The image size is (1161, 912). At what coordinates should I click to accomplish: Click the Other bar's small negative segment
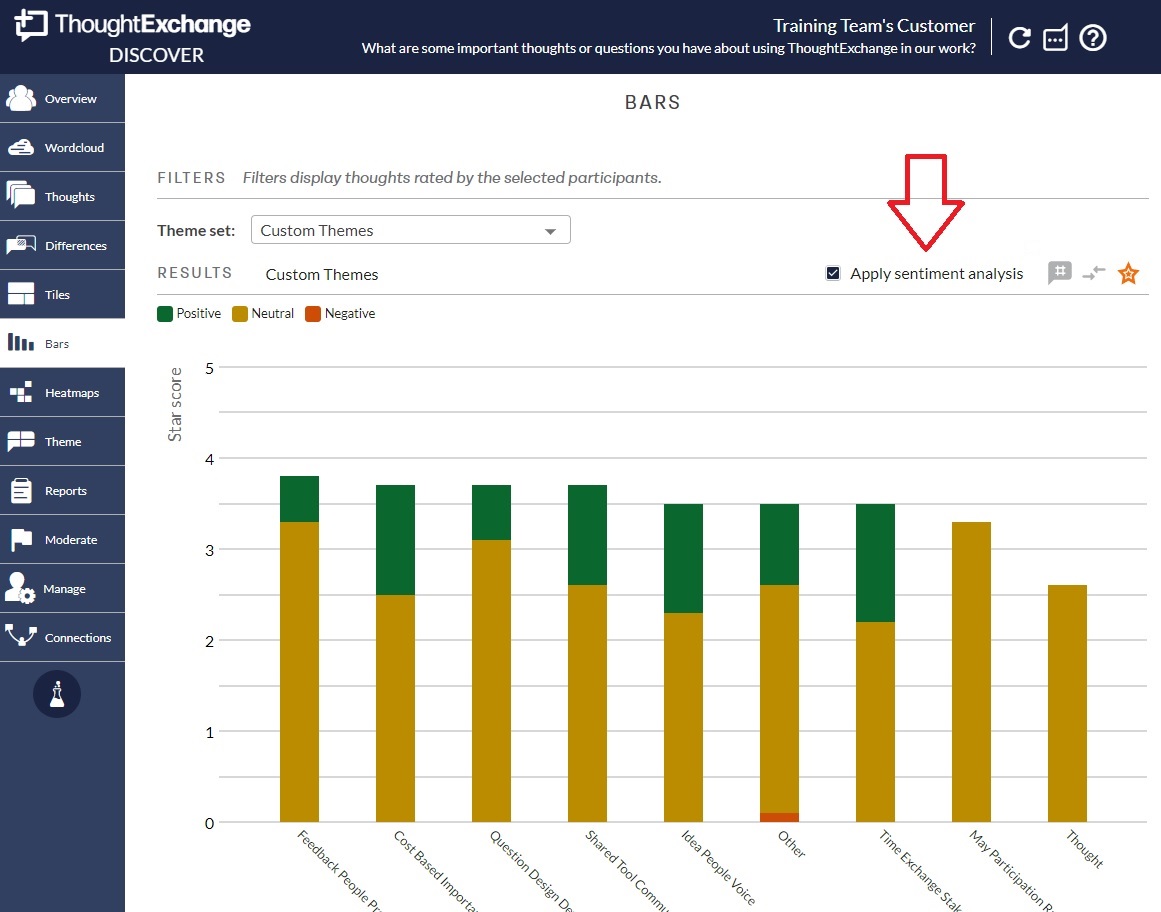[x=779, y=817]
